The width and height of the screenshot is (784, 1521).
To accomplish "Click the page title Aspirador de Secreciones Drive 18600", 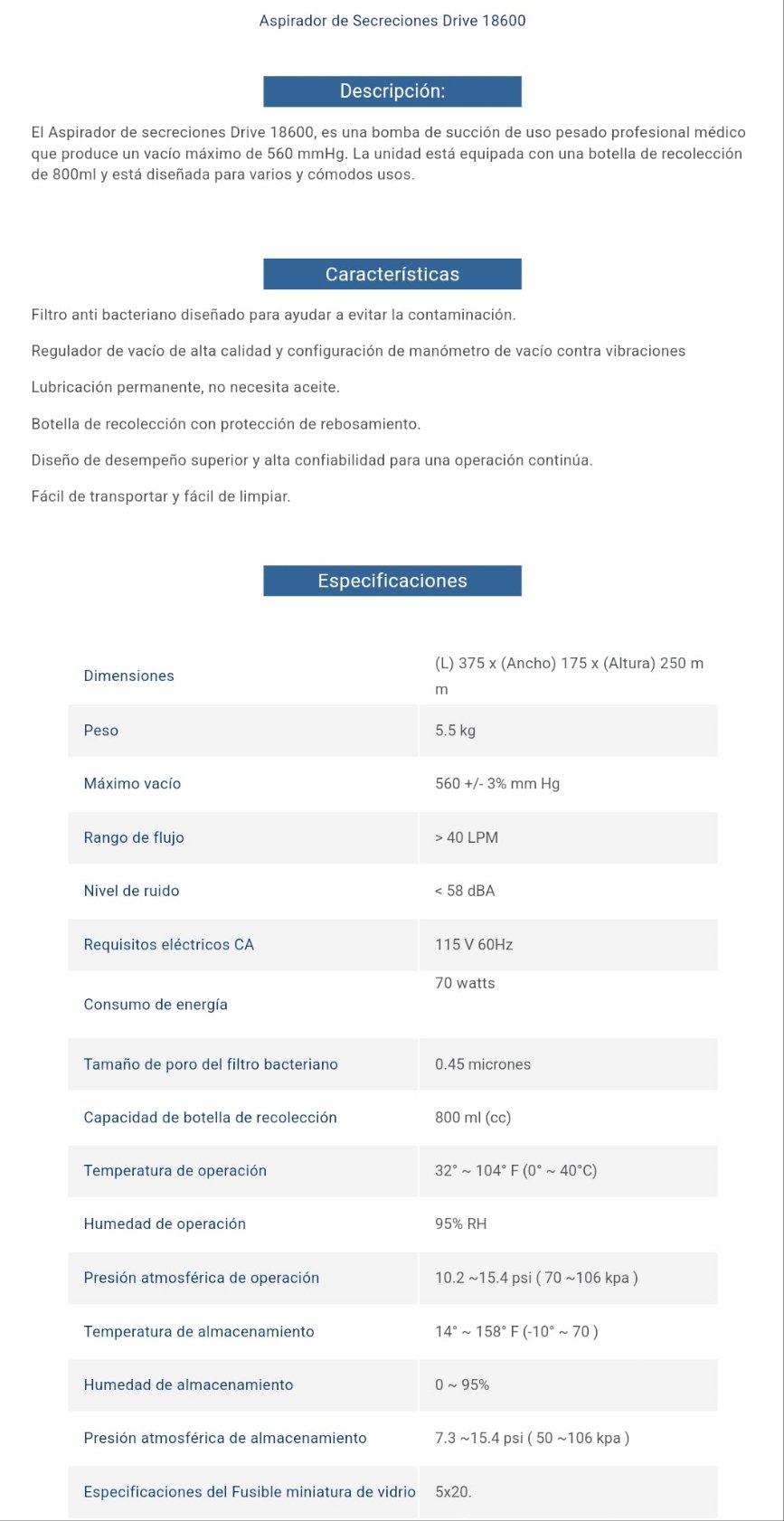I will (392, 21).
